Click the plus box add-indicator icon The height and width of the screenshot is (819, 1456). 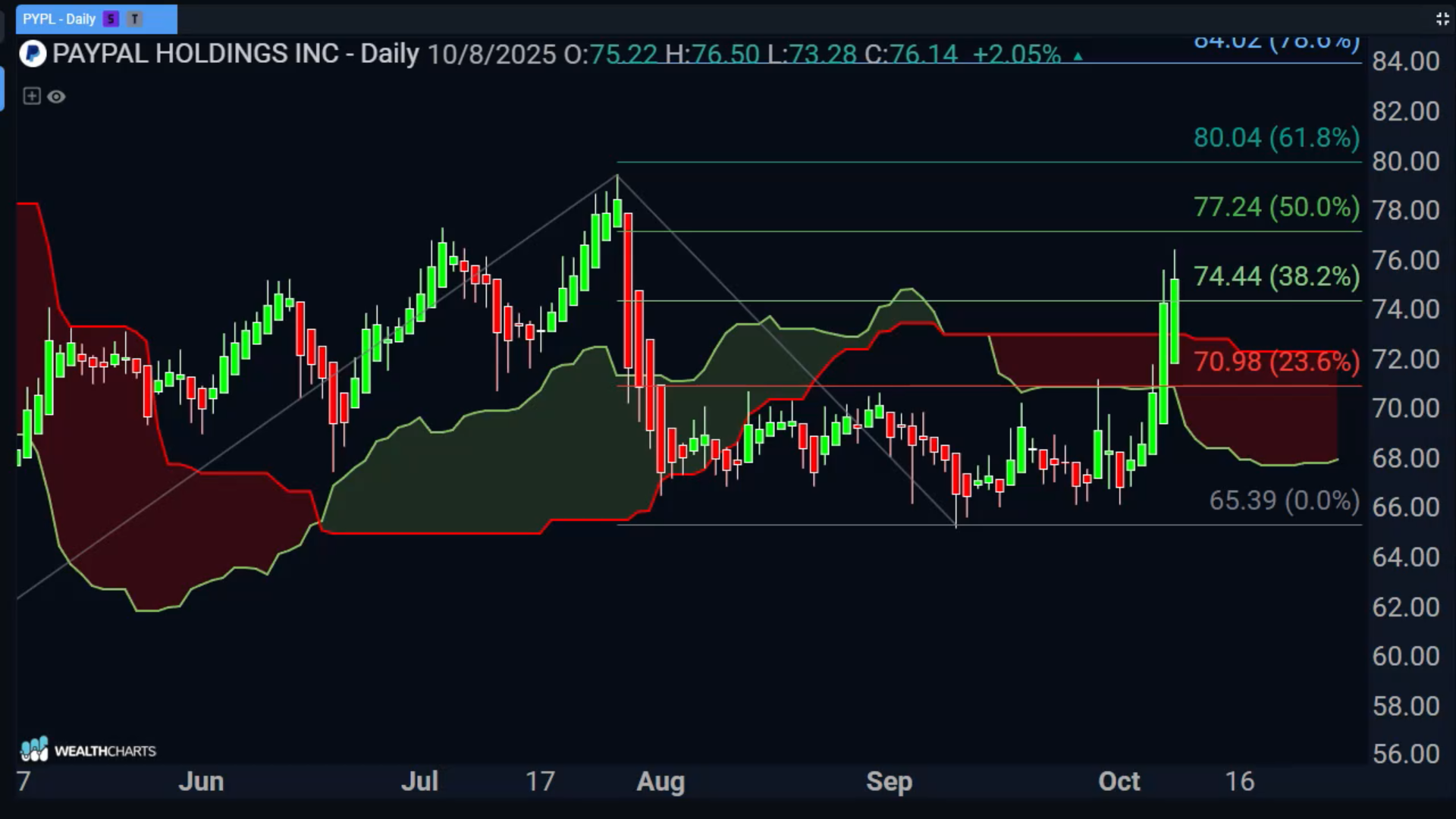pyautogui.click(x=31, y=96)
